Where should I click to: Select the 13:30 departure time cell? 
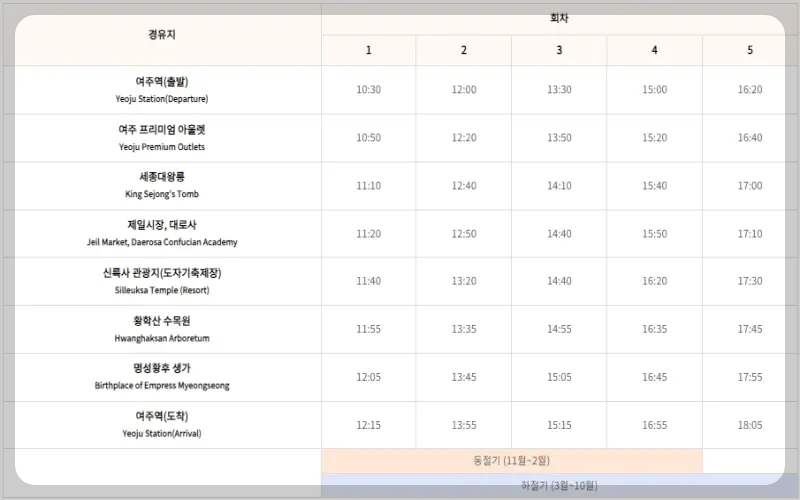[x=559, y=90]
